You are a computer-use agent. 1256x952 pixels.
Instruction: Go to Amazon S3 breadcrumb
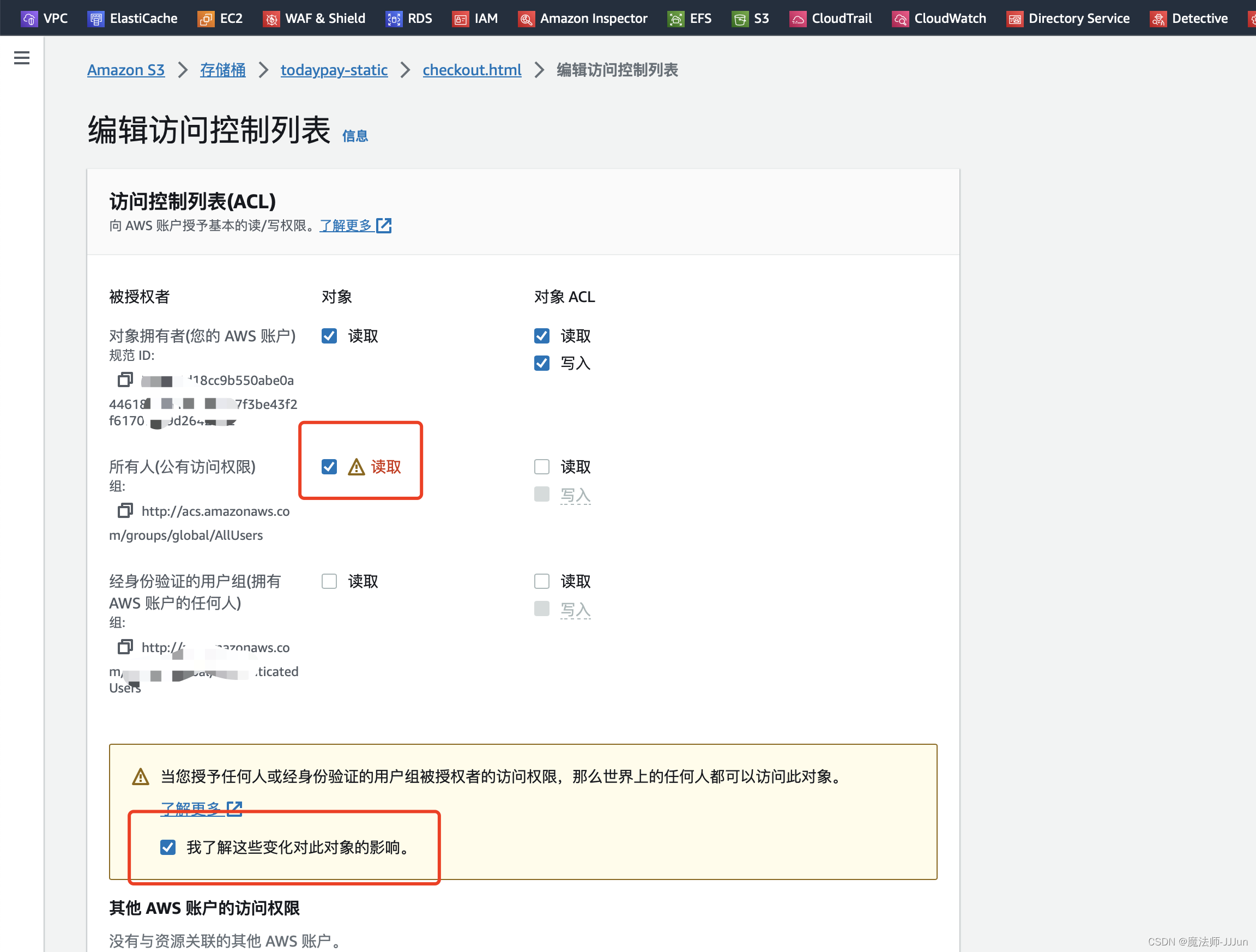pyautogui.click(x=126, y=70)
